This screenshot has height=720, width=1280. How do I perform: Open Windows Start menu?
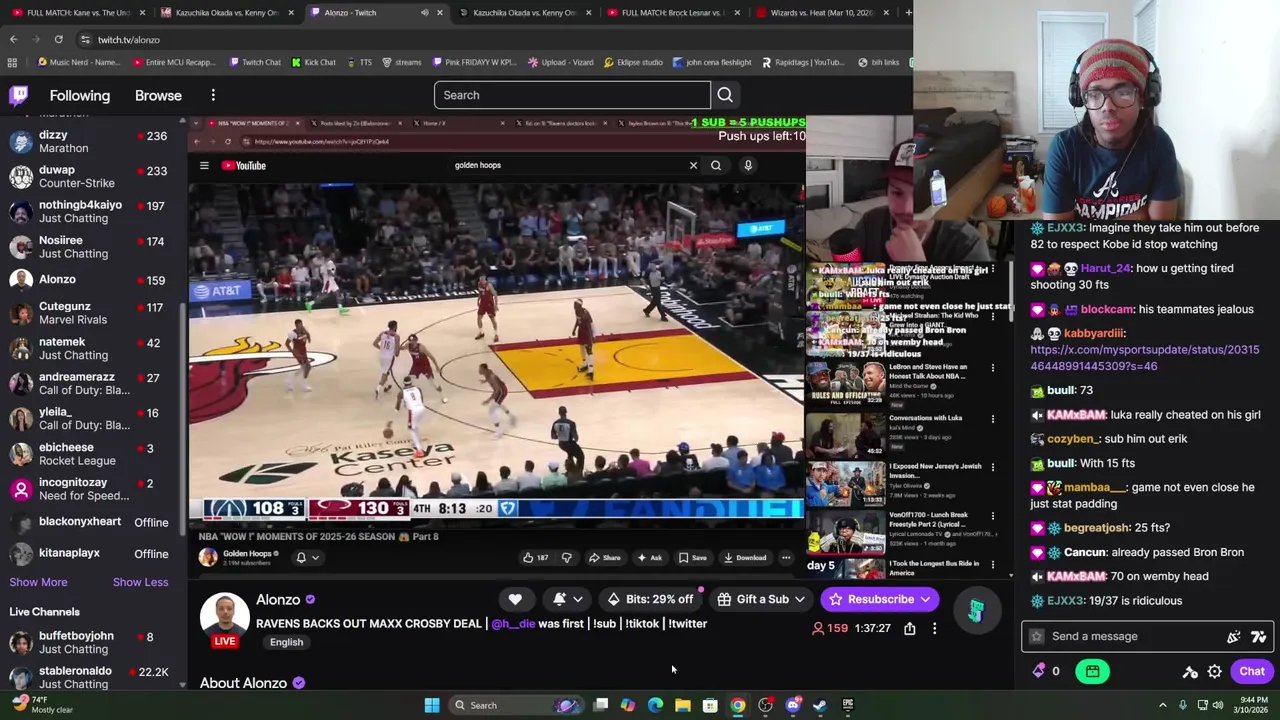point(432,705)
